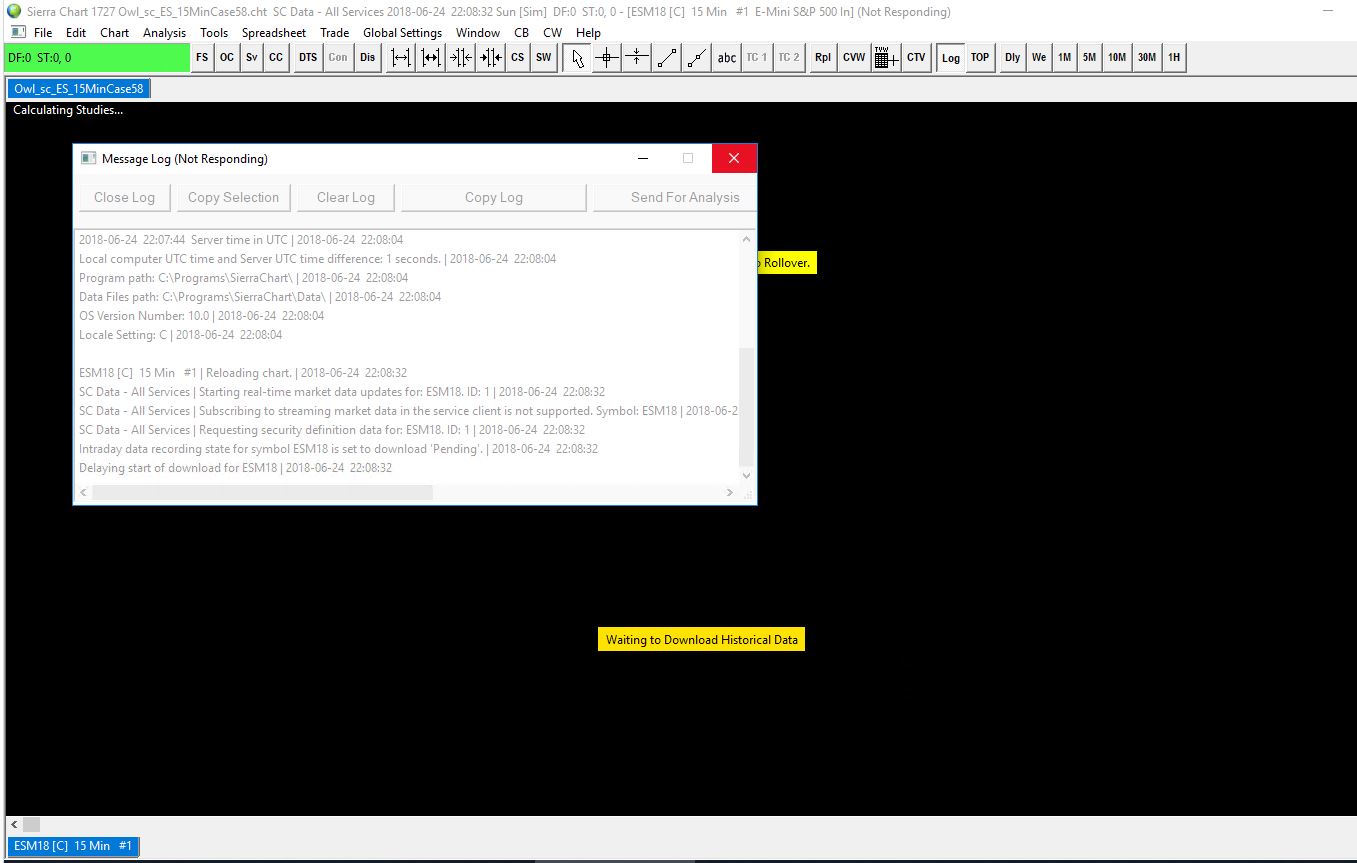Select the plain cross marker tool
This screenshot has height=863, width=1357.
click(x=637, y=58)
